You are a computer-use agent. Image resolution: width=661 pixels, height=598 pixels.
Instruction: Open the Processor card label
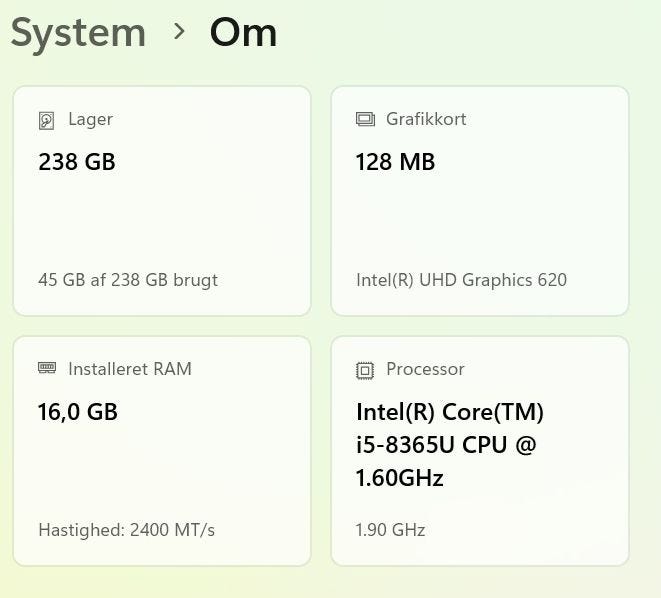(425, 369)
